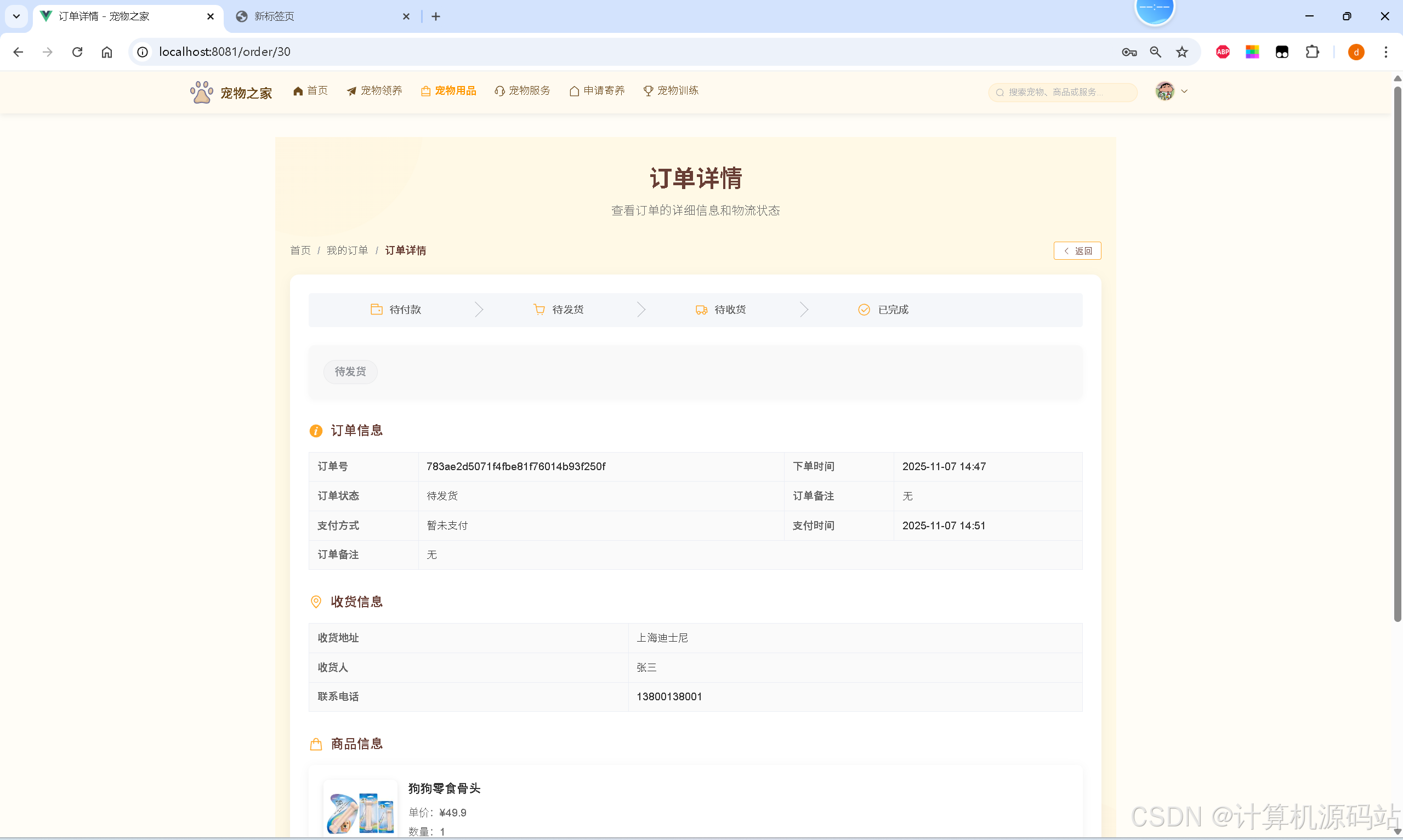Open the 宠物服务 nav menu item
Viewport: 1403px width, 840px height.
[522, 90]
